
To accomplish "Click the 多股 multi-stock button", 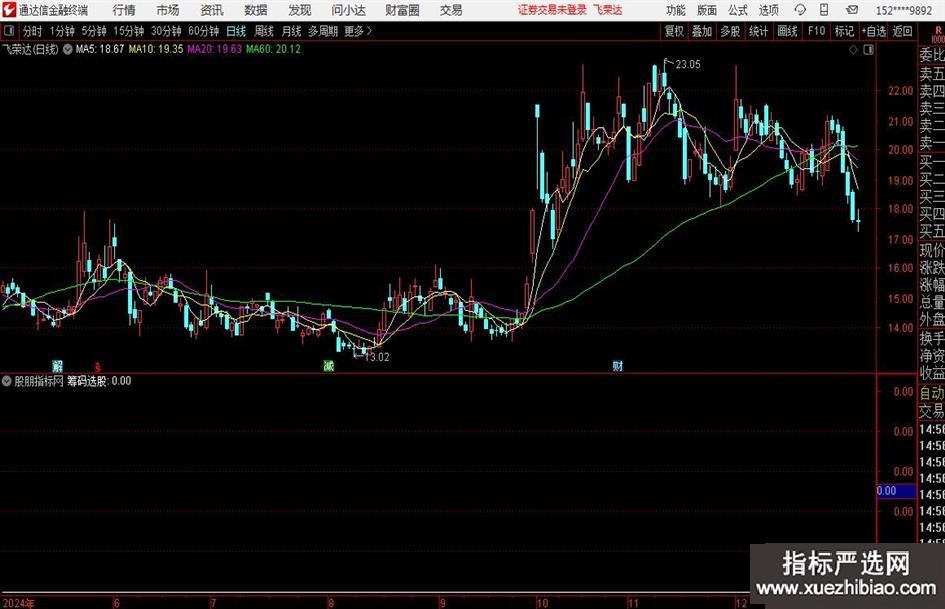I will coord(730,31).
